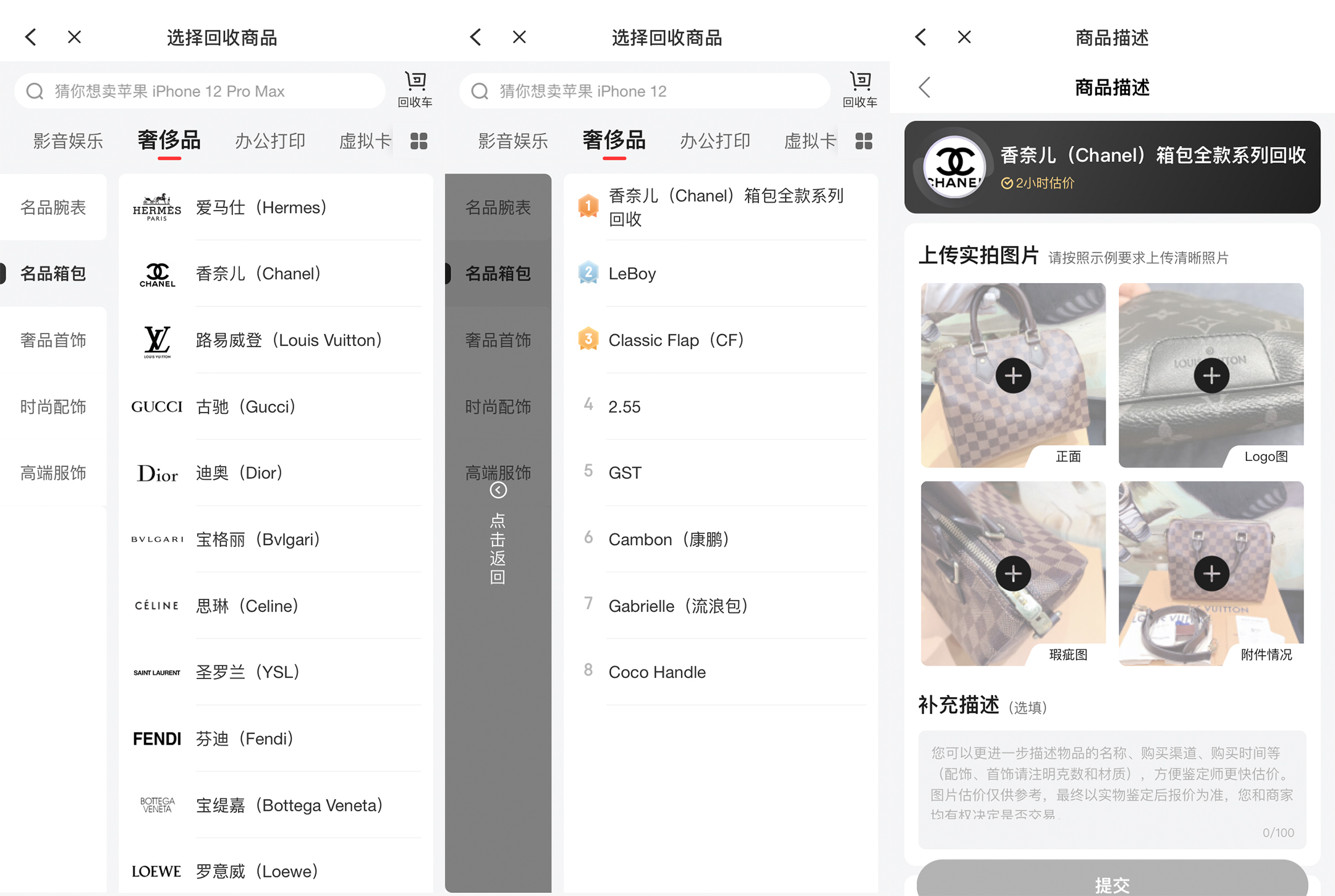Click the plus icon on the 正面 photo
This screenshot has height=896, width=1335.
point(1013,375)
